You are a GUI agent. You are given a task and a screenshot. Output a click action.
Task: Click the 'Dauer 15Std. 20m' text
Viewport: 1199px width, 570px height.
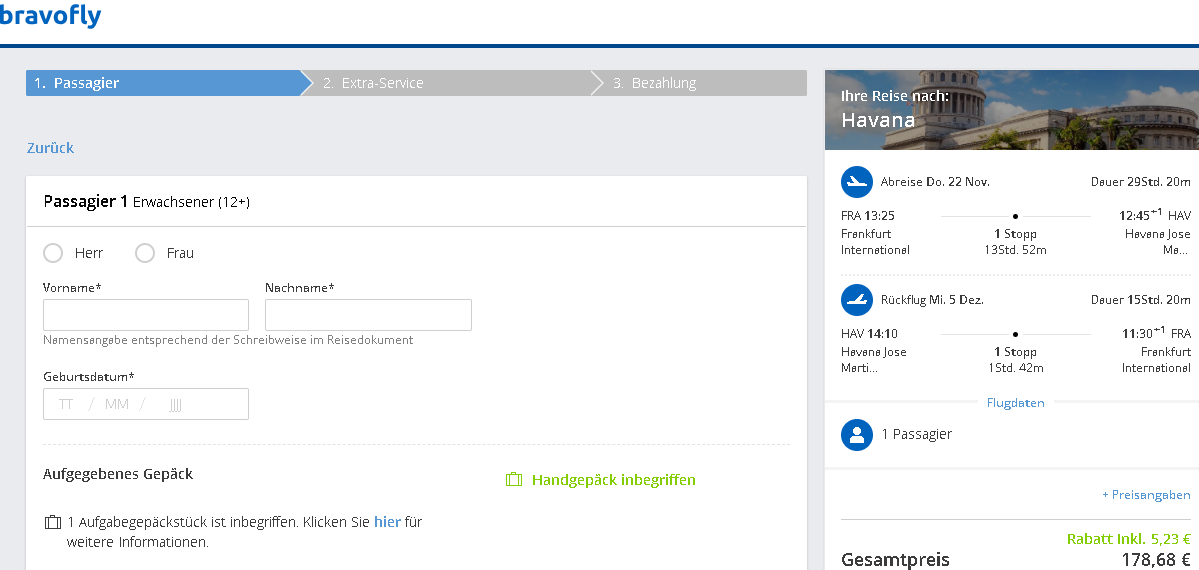pyautogui.click(x=1141, y=300)
